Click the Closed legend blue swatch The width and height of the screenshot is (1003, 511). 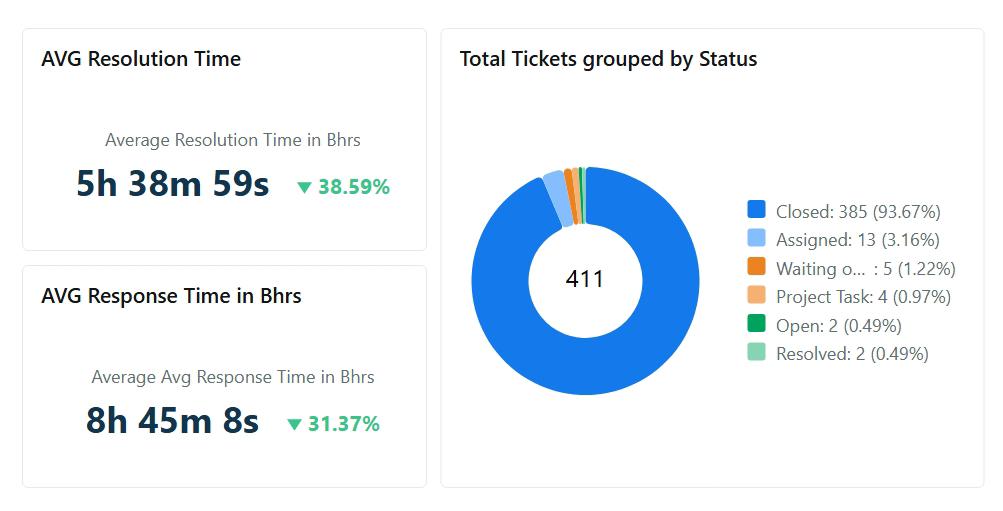(756, 210)
